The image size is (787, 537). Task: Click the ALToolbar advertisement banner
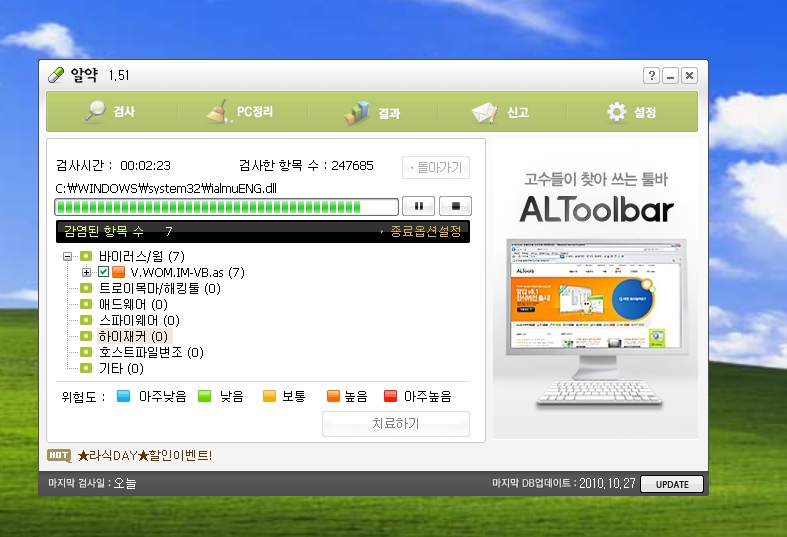(595, 289)
